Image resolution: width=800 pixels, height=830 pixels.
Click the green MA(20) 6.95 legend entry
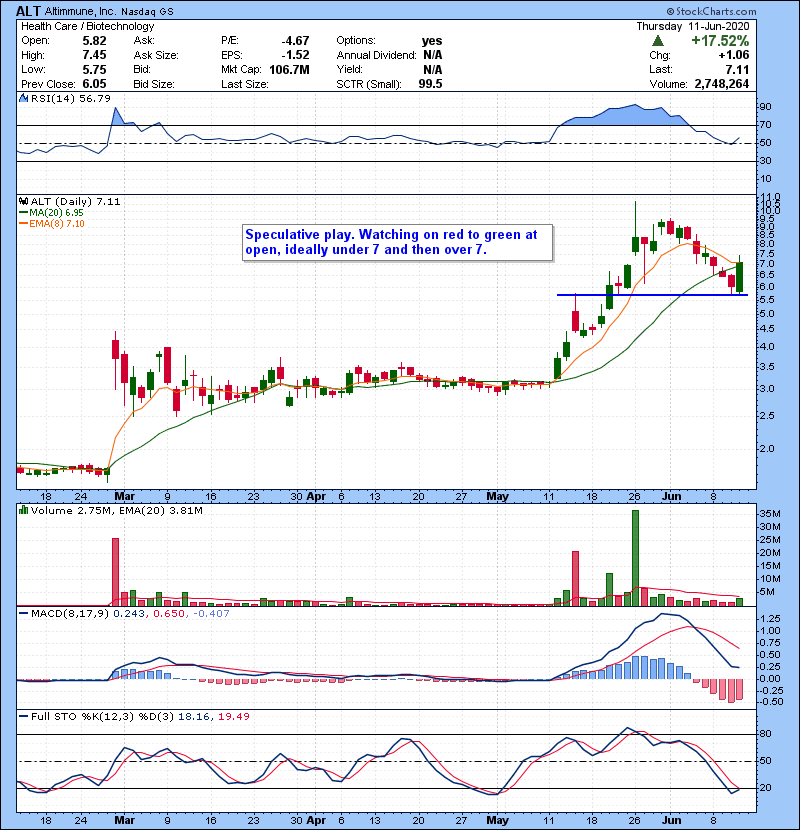(51, 213)
